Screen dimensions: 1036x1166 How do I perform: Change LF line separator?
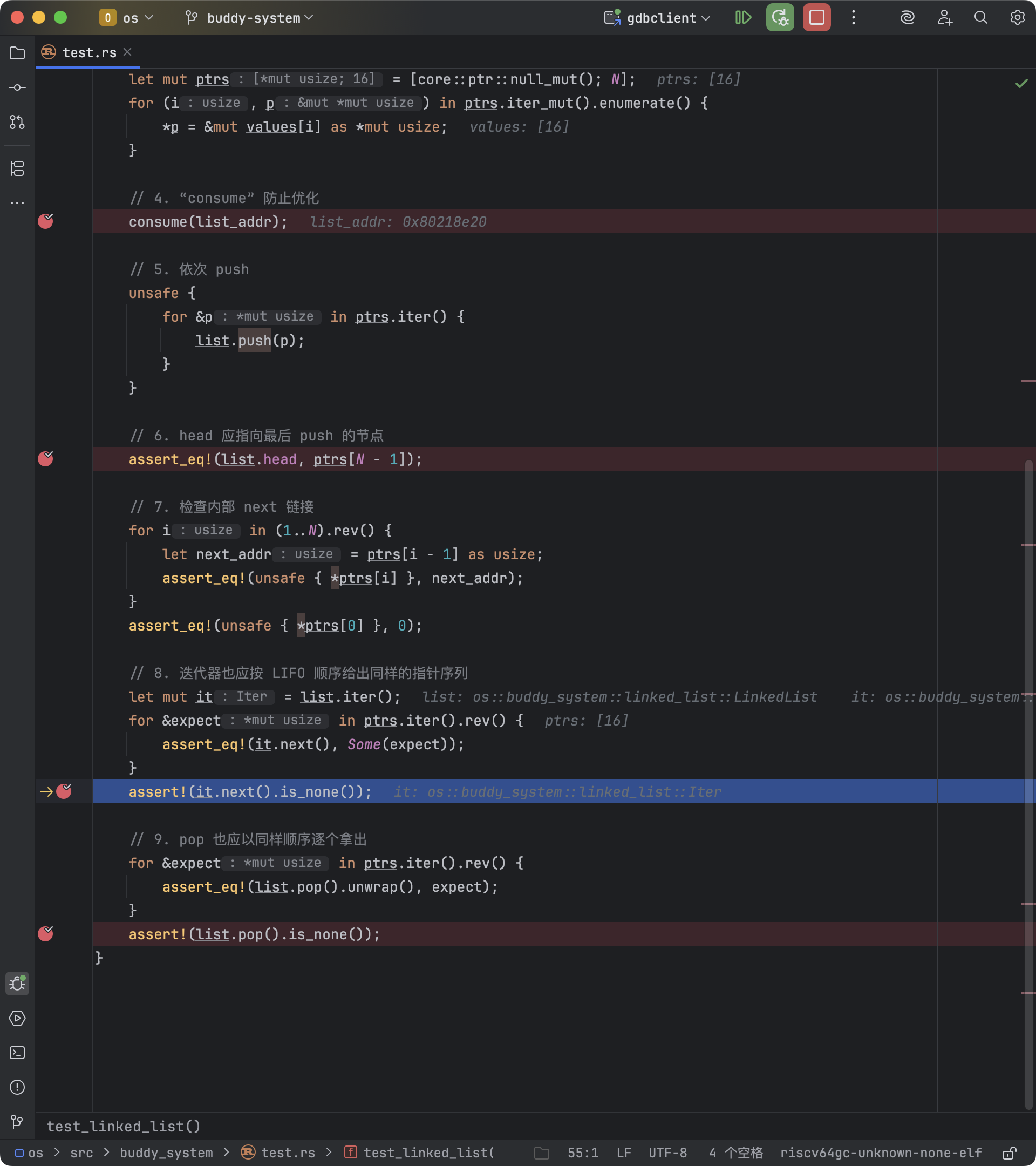[x=624, y=1153]
